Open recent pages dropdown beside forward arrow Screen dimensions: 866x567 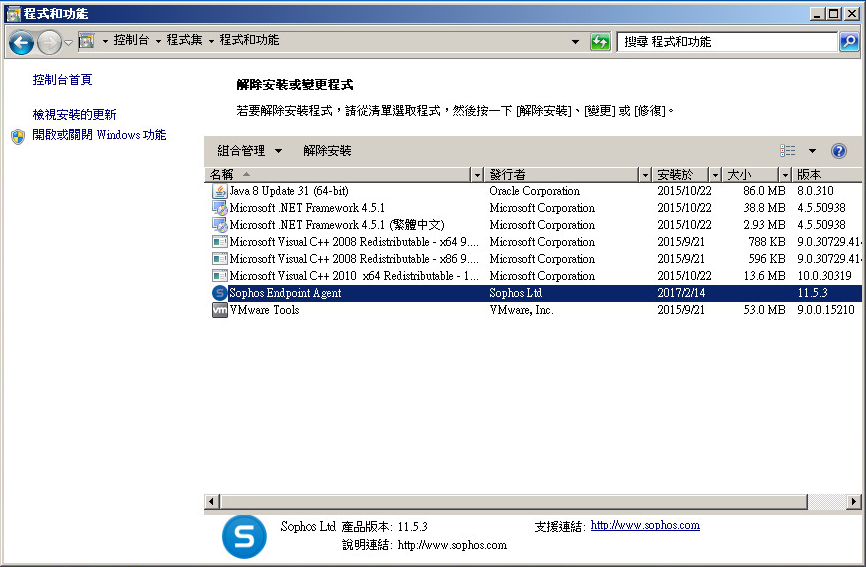coord(68,43)
